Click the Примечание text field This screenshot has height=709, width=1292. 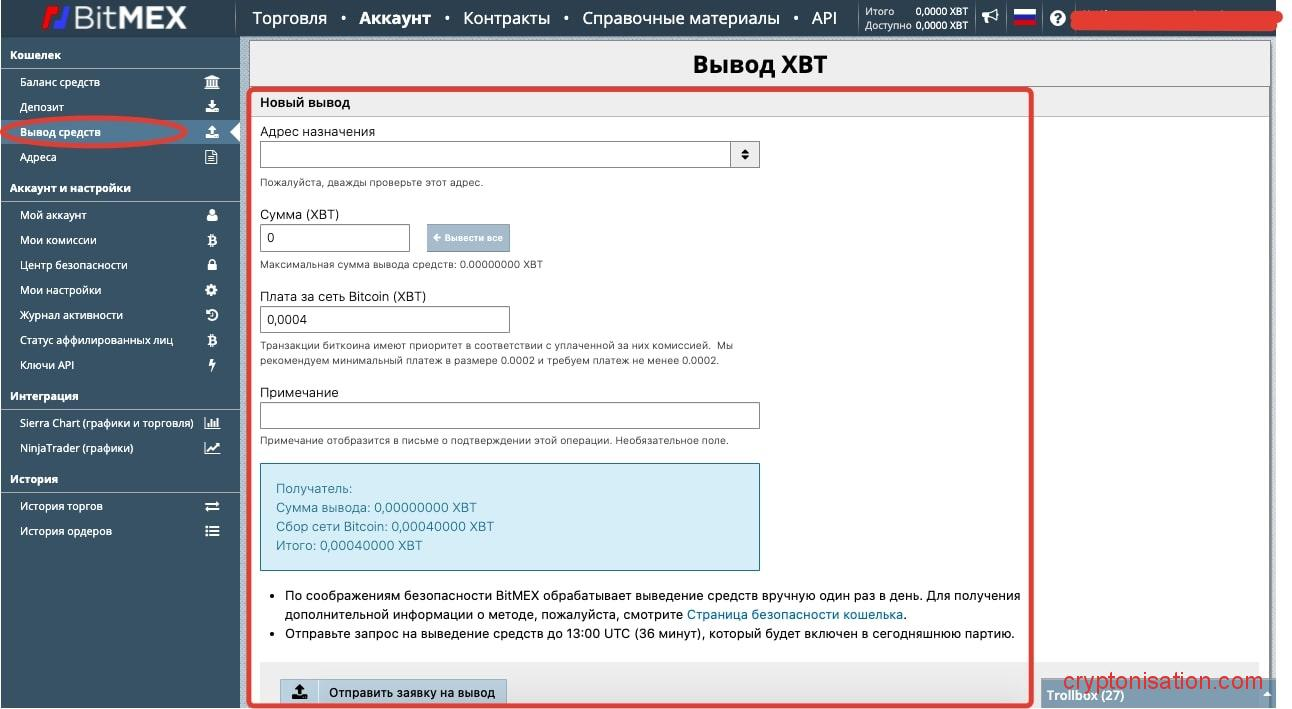(x=509, y=415)
